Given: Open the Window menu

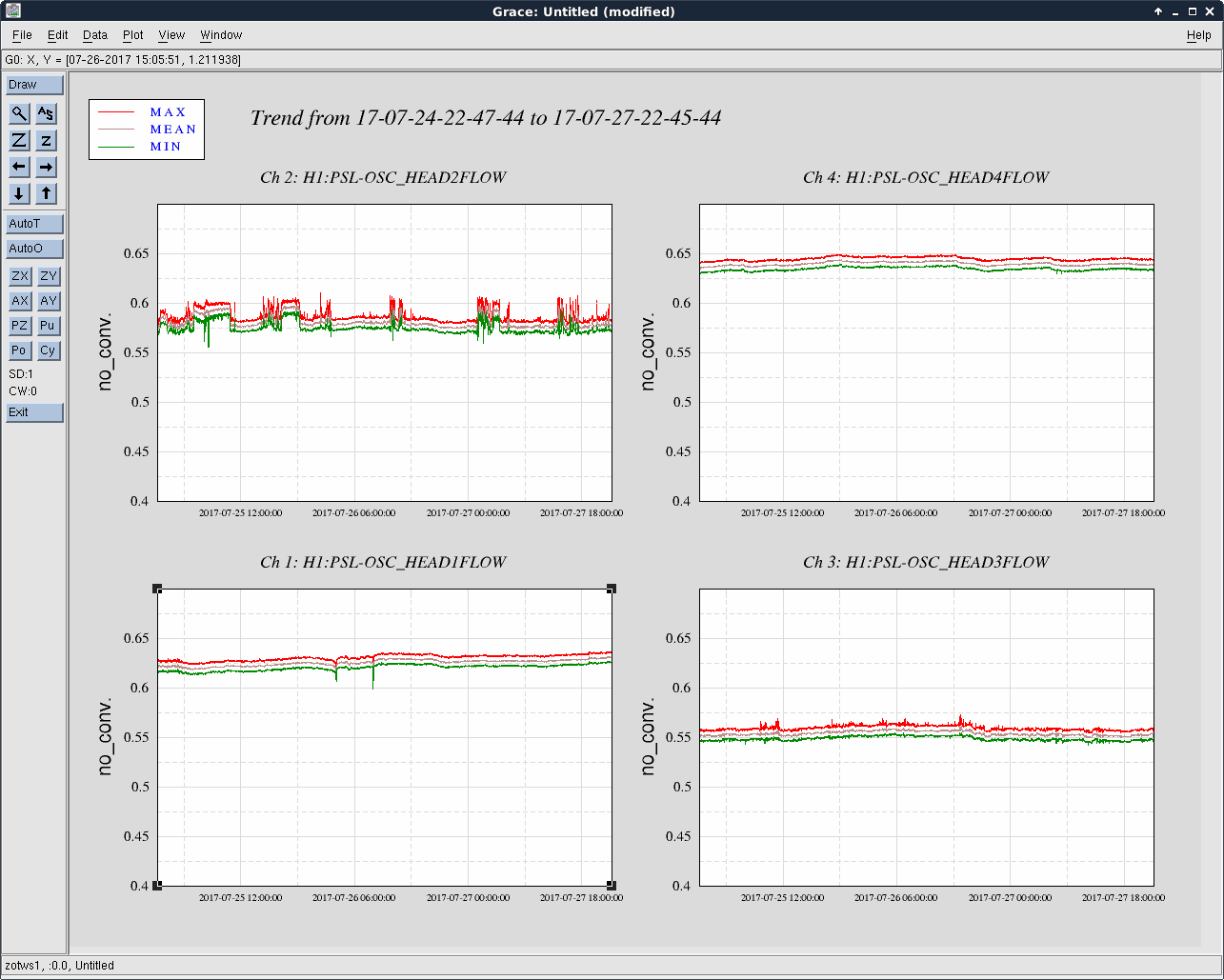Looking at the screenshot, I should 221,35.
